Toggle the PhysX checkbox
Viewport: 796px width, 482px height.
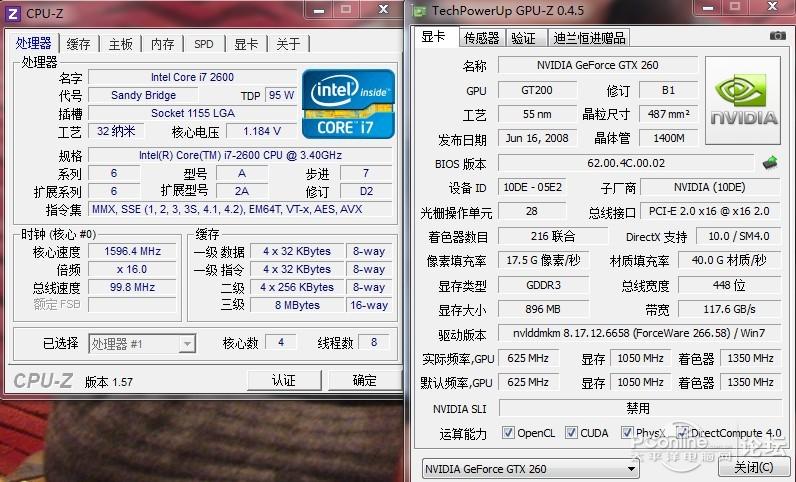click(x=627, y=432)
